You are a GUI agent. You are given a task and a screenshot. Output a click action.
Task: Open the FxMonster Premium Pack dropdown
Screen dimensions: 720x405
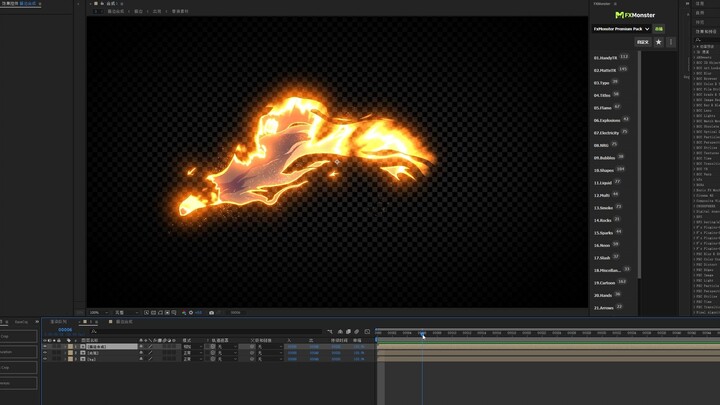click(x=620, y=29)
